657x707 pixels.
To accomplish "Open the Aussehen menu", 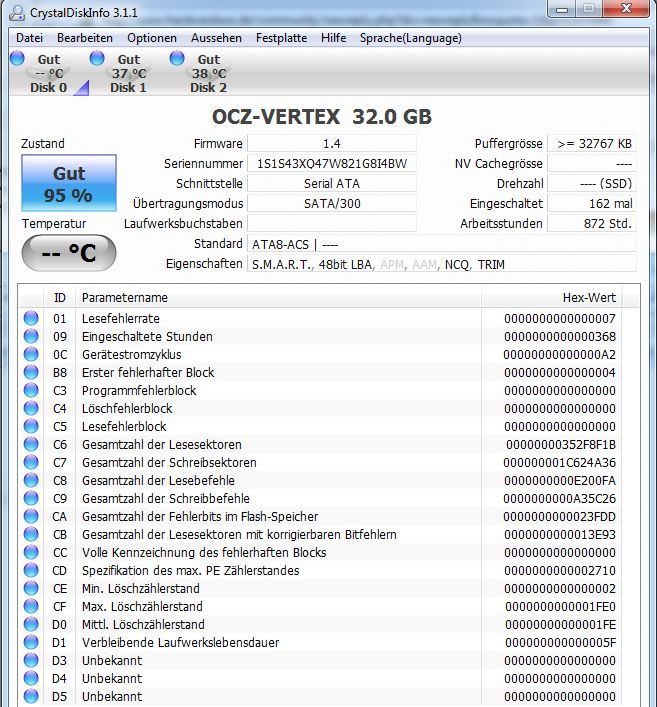I will (x=216, y=38).
